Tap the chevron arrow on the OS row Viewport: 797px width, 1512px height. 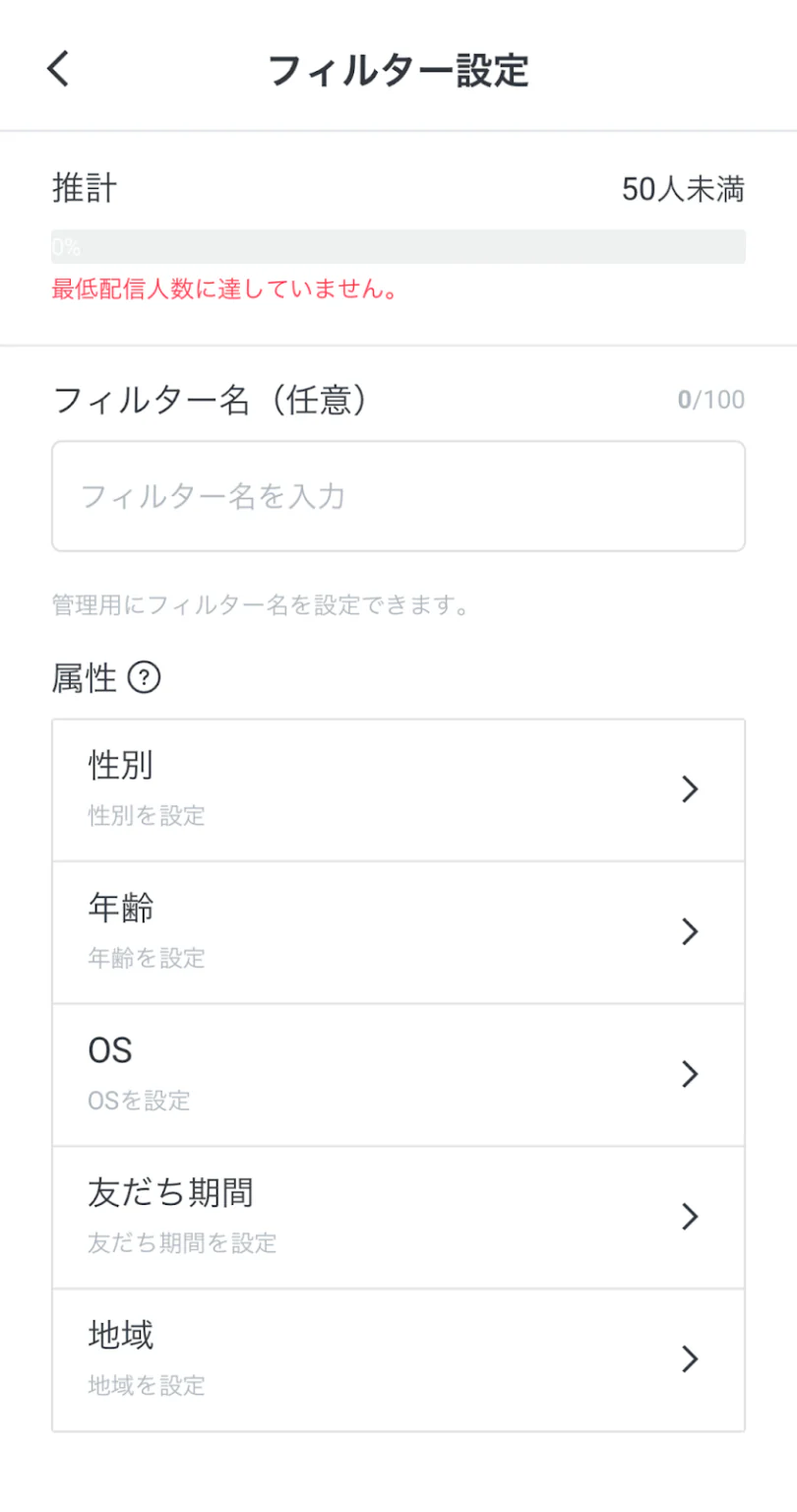[690, 1074]
